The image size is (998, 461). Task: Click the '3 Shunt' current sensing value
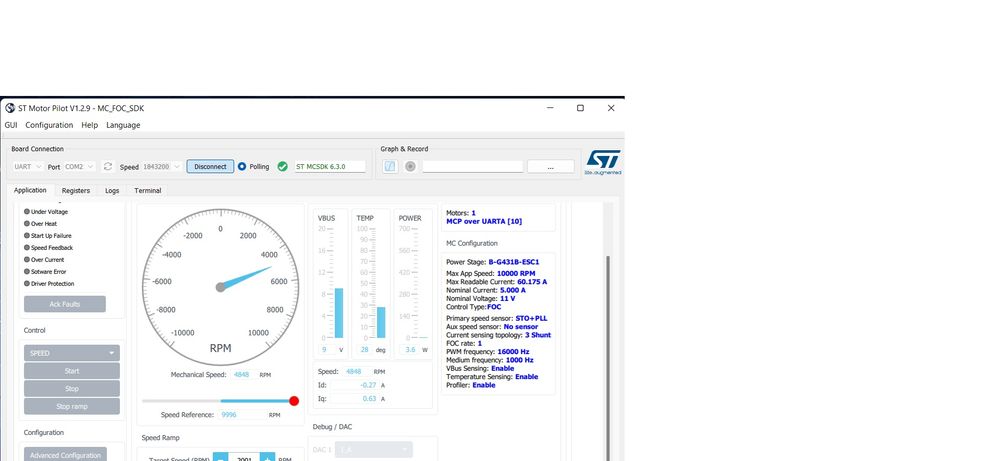click(x=538, y=335)
